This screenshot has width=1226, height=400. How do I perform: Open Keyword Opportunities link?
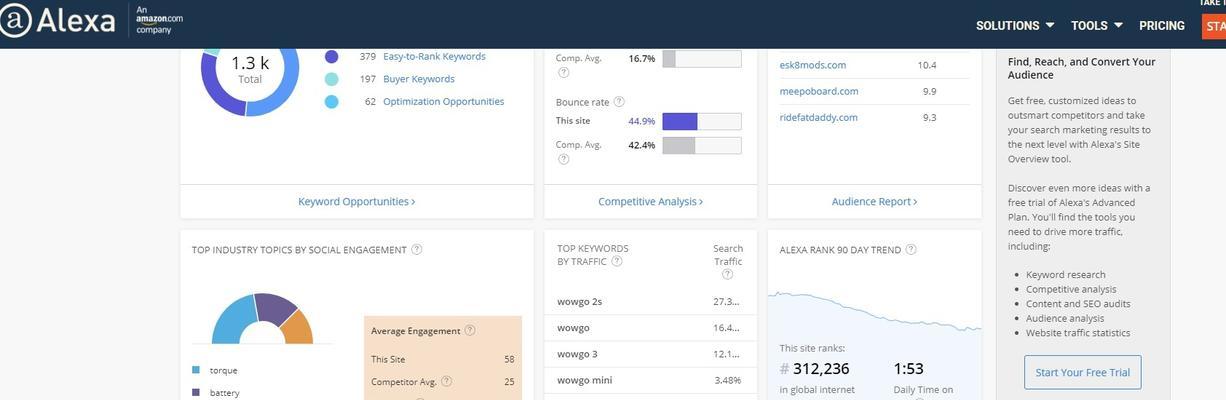click(357, 201)
